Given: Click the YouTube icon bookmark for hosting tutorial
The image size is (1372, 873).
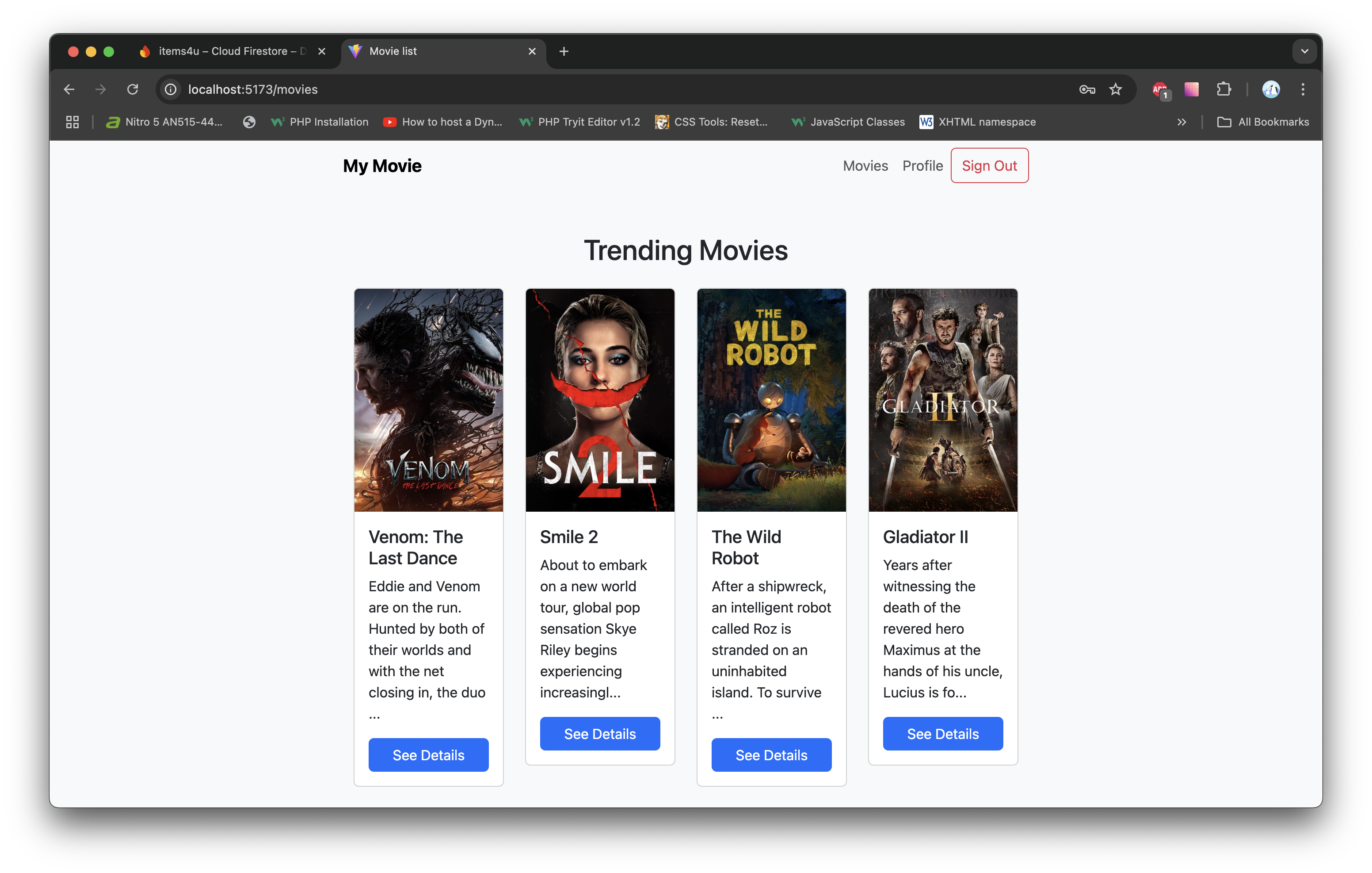Looking at the screenshot, I should (390, 122).
